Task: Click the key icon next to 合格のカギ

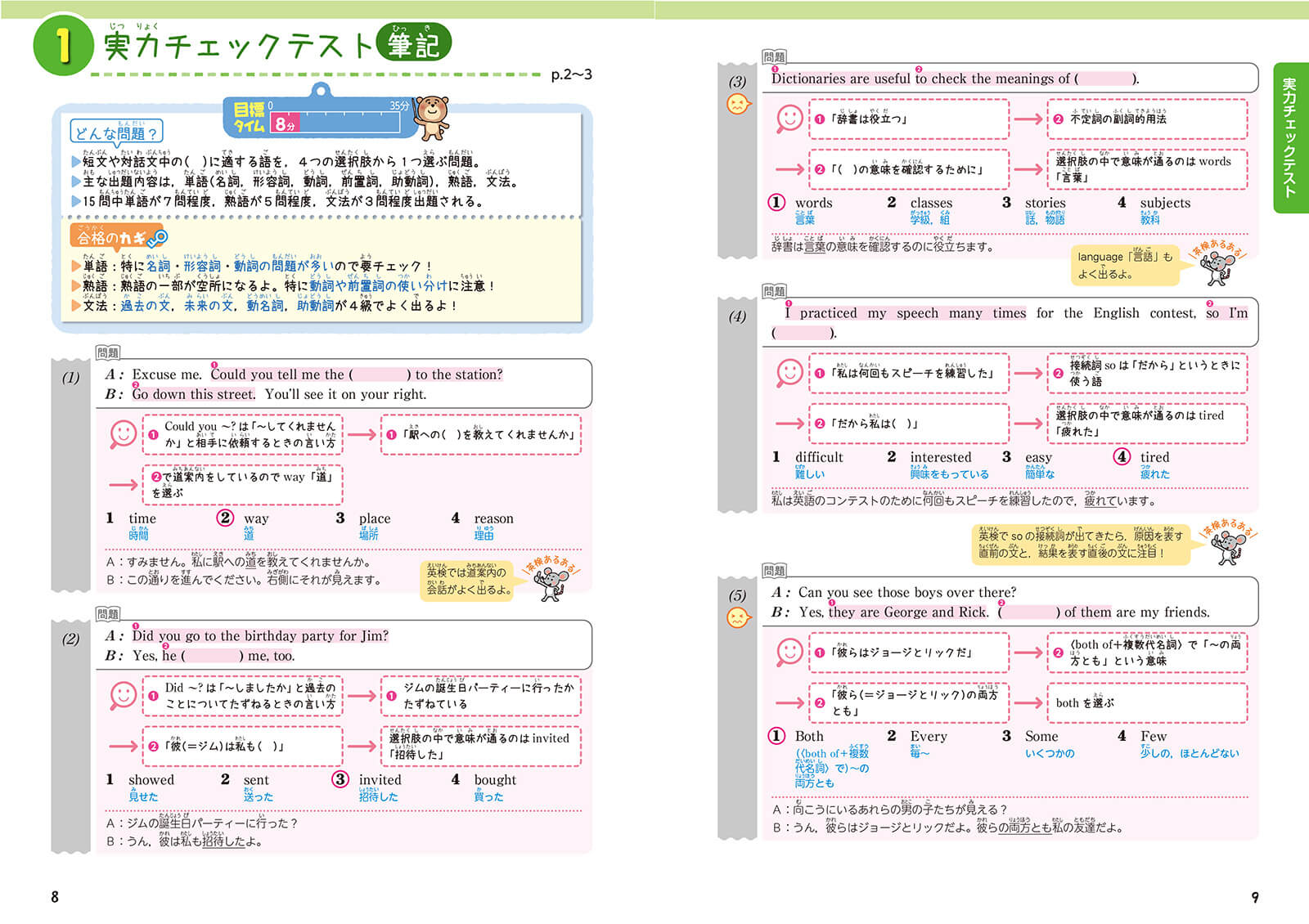Action: coord(157,237)
